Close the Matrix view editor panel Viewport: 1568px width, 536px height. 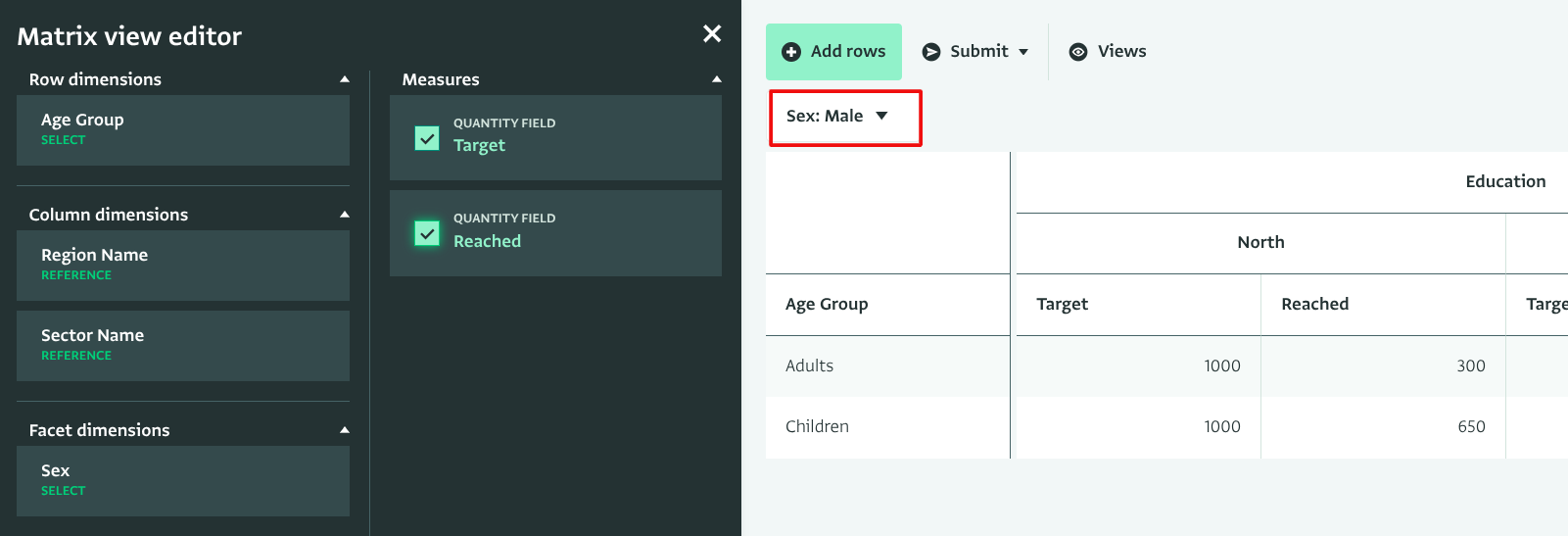click(712, 34)
